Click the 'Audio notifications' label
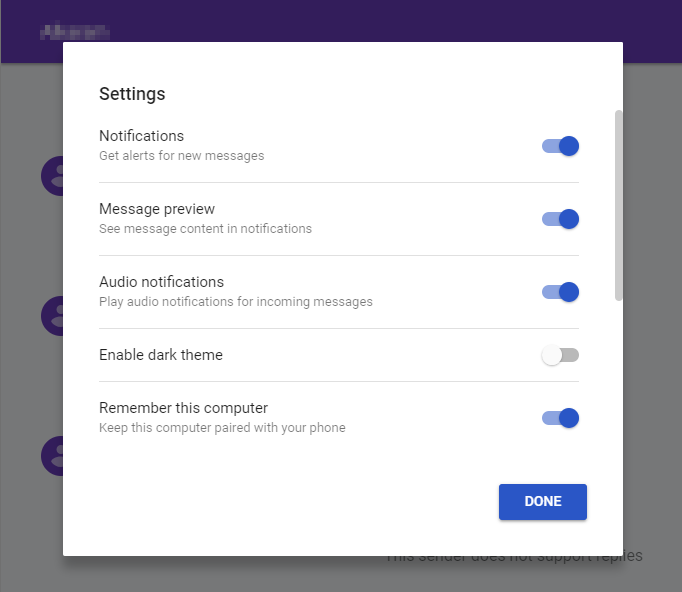682x592 pixels. pyautogui.click(x=161, y=282)
